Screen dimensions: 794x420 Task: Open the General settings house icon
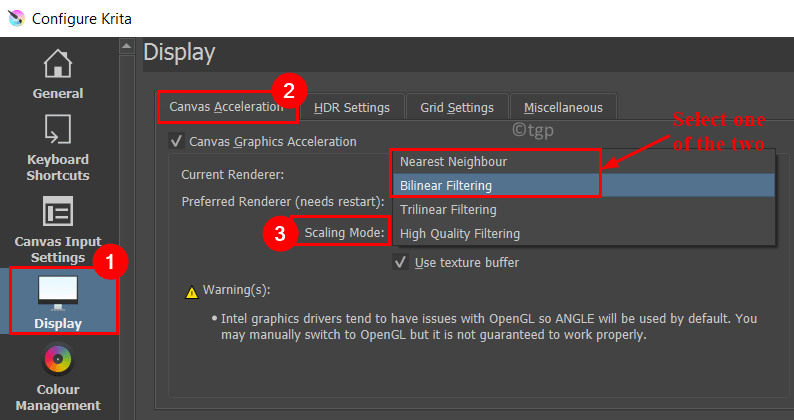coord(58,63)
